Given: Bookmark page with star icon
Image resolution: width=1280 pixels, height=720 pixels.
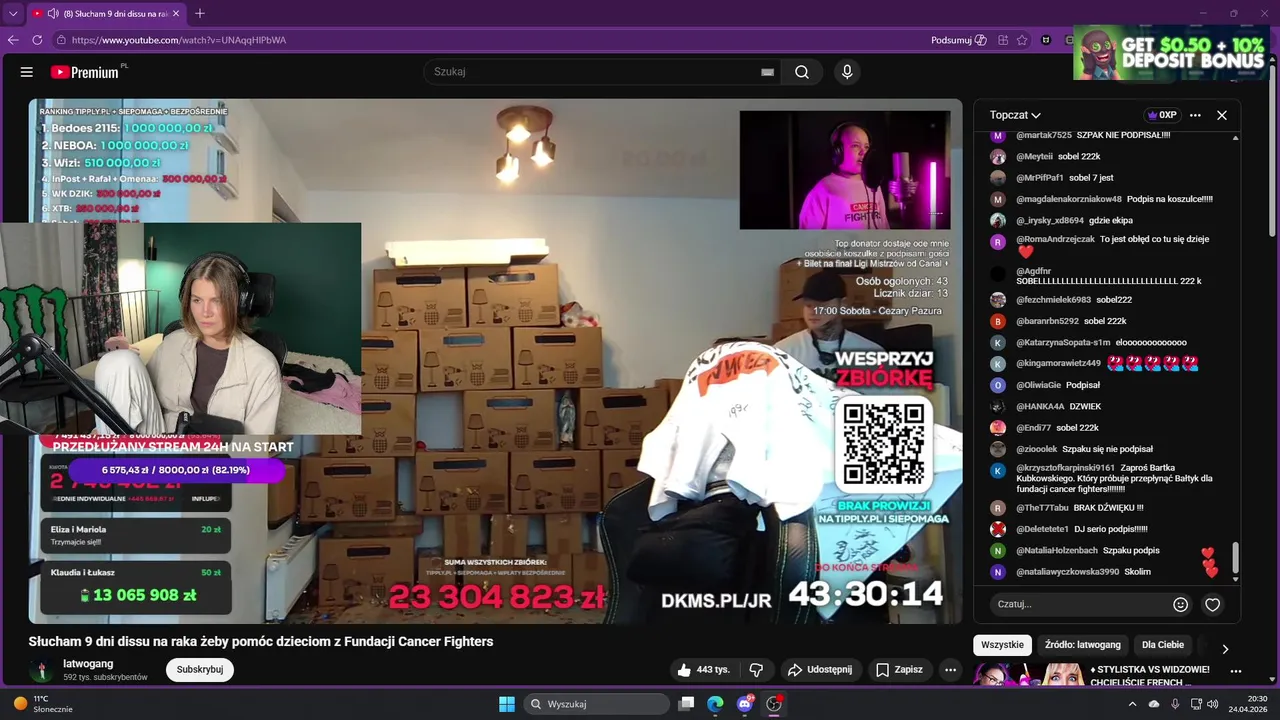Looking at the screenshot, I should click(1022, 40).
